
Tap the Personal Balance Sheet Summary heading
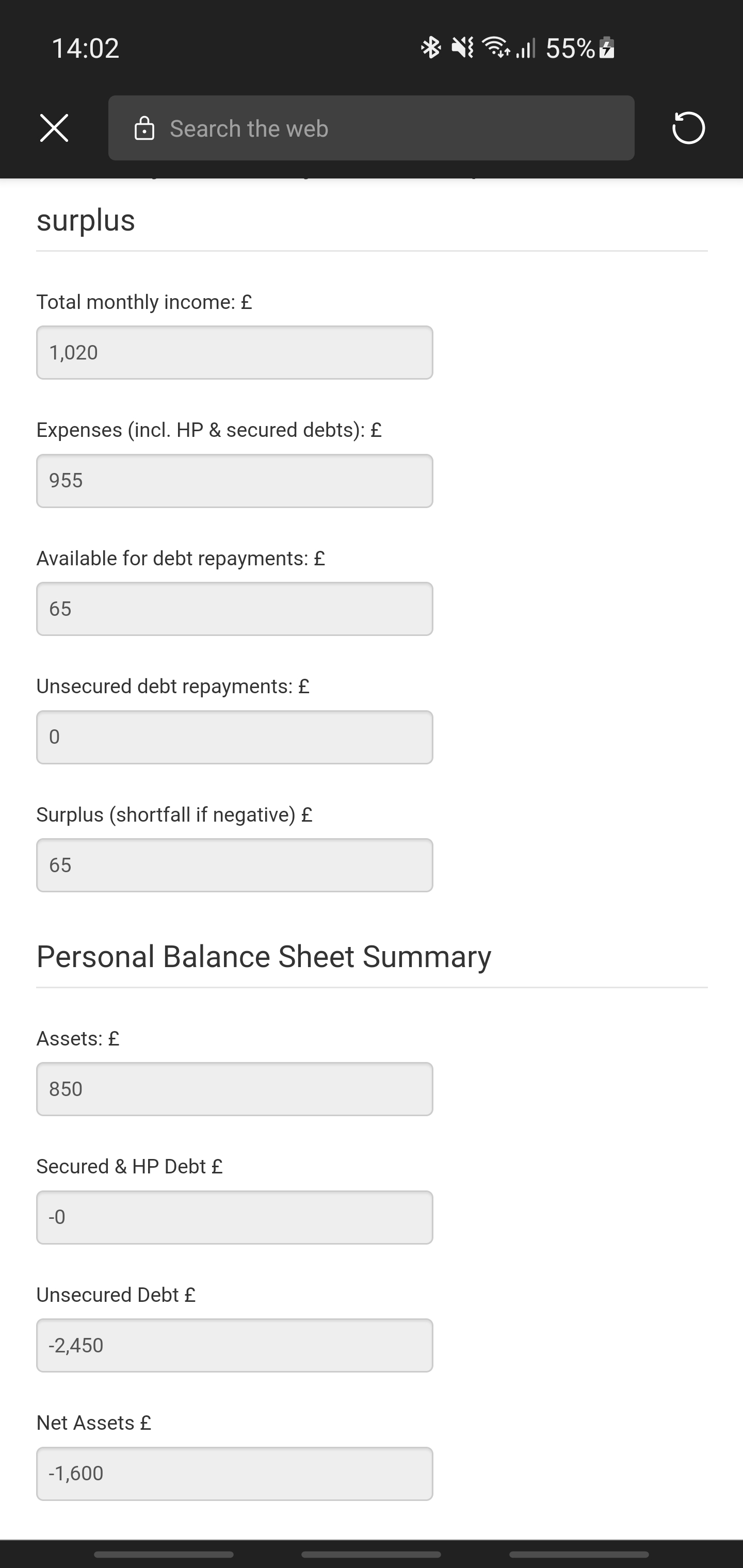264,956
